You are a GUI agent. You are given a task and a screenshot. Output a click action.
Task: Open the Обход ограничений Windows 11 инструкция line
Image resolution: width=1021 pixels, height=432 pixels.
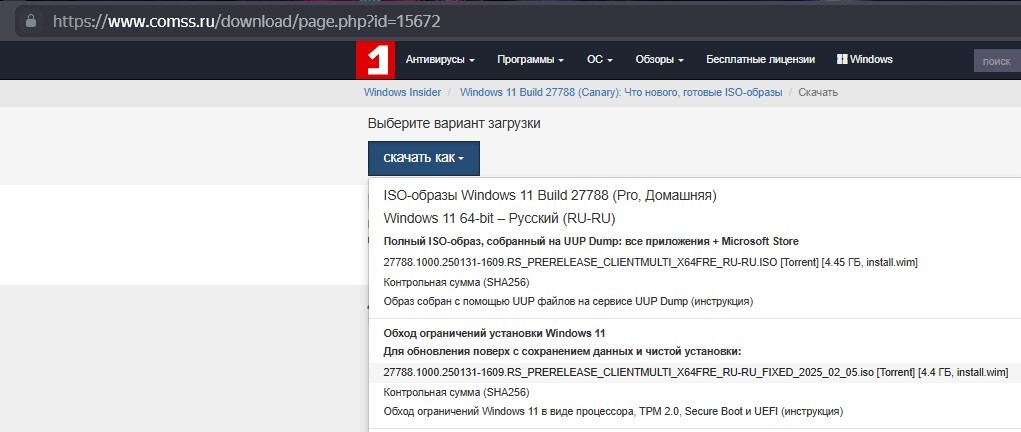pos(613,412)
